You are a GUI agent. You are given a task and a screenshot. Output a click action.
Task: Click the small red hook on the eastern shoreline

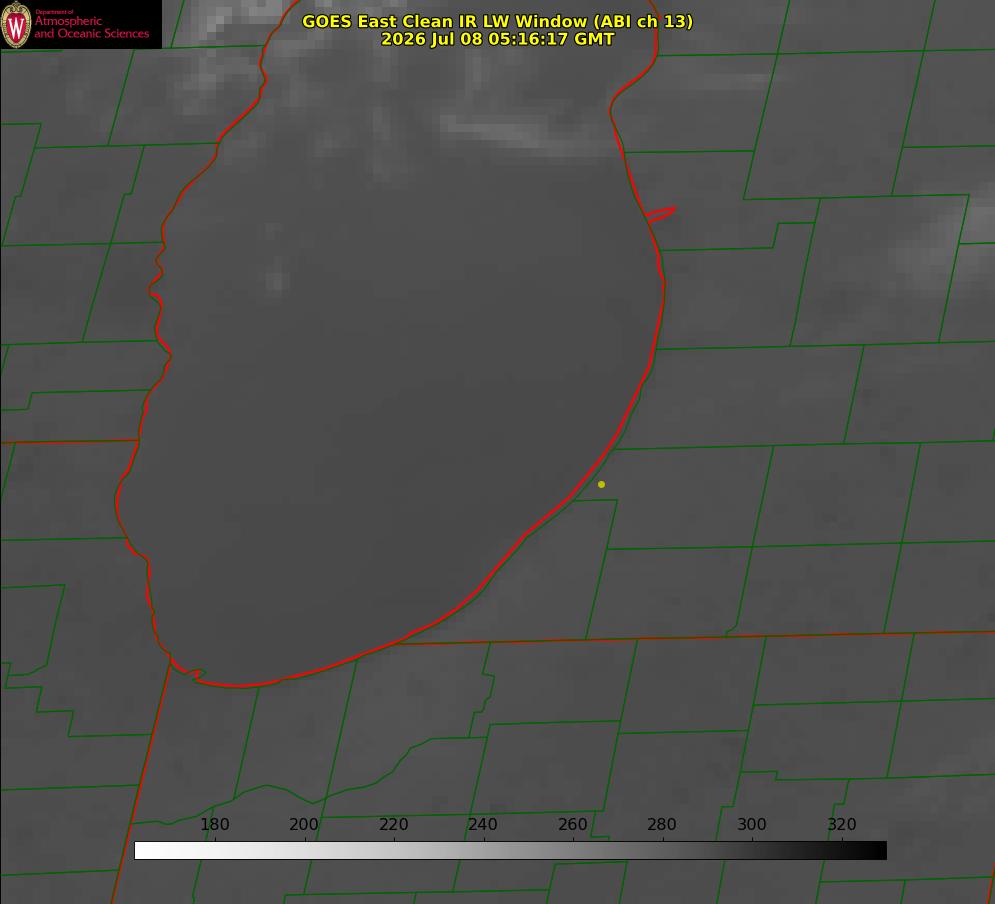click(660, 214)
